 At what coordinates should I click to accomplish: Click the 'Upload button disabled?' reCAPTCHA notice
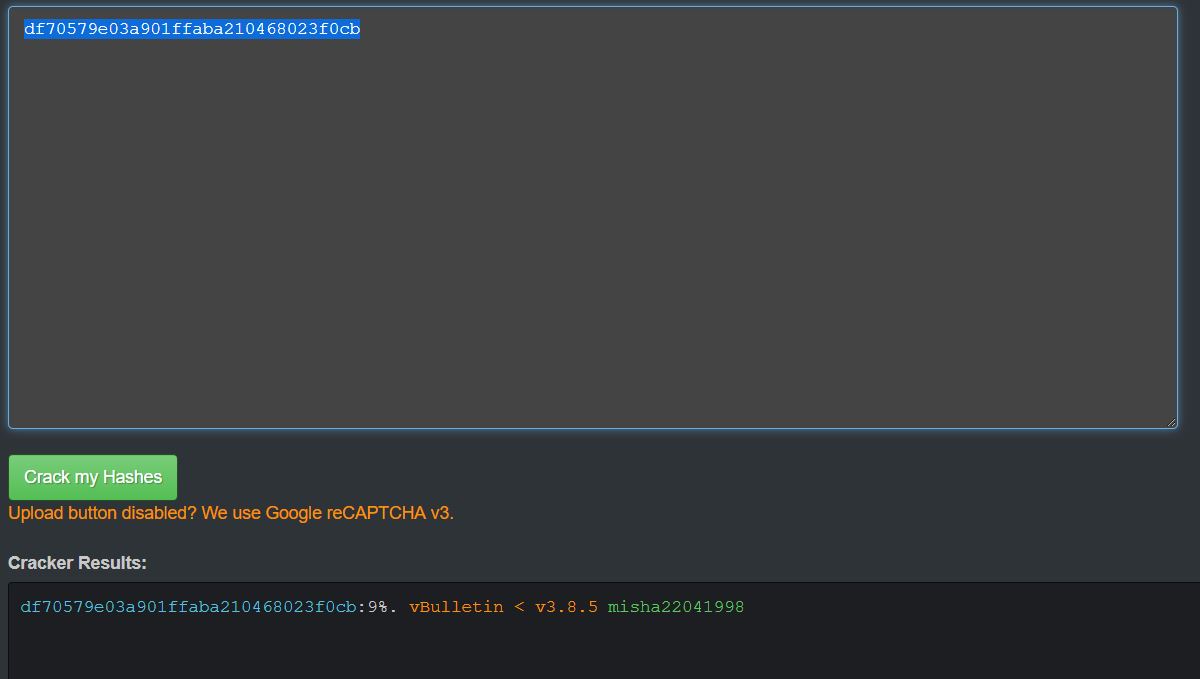coord(231,513)
